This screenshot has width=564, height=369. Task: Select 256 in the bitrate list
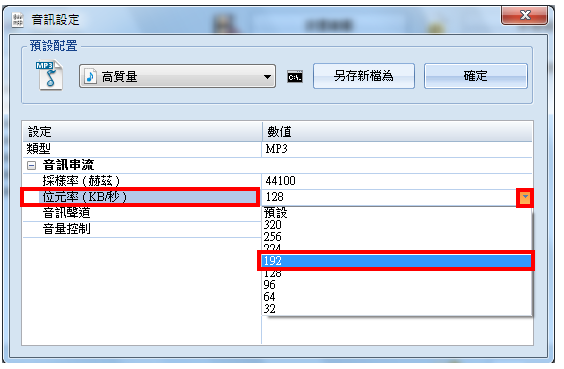pos(397,237)
